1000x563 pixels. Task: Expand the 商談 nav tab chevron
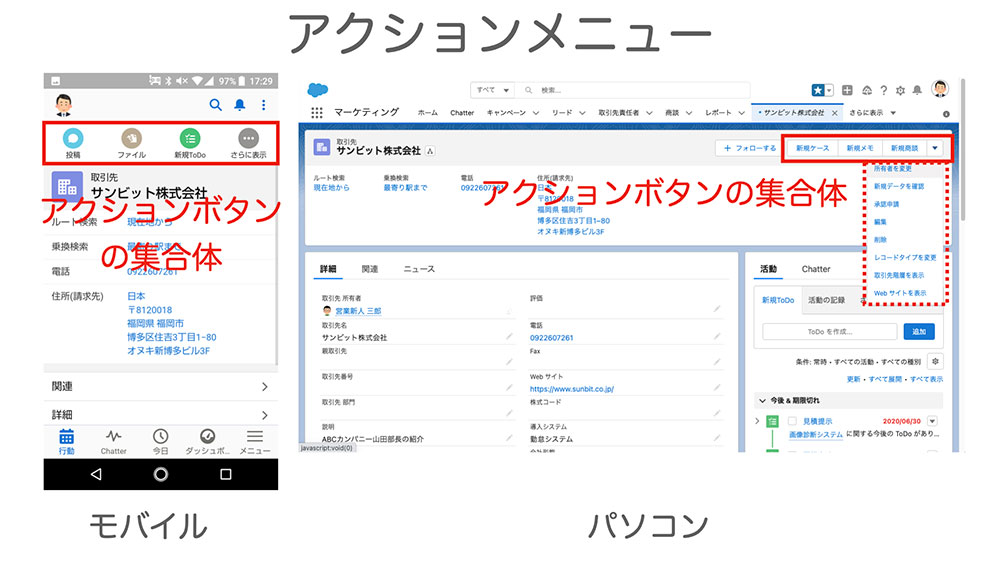click(689, 113)
